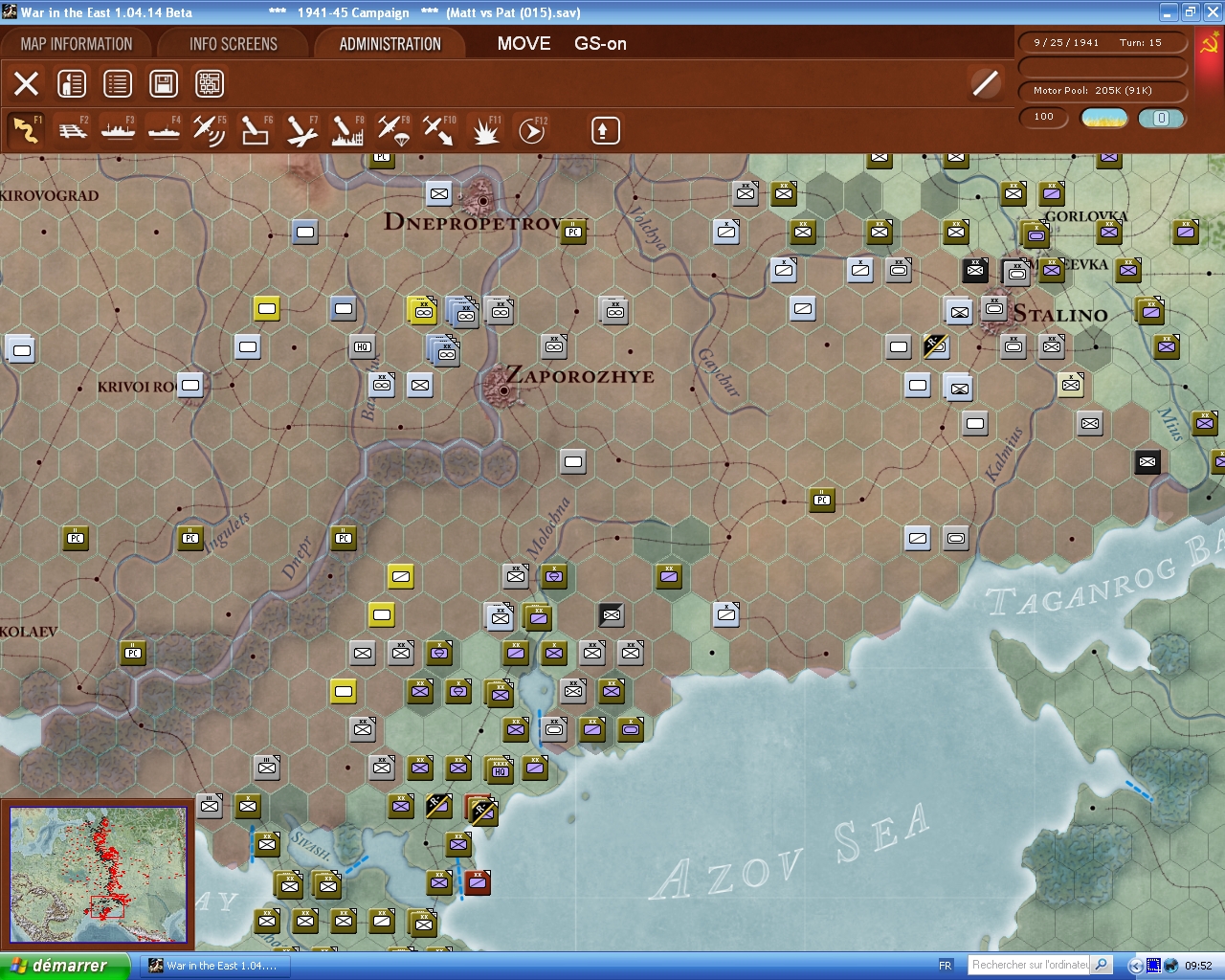Select the ADMINISTRATION tab

coord(390,44)
